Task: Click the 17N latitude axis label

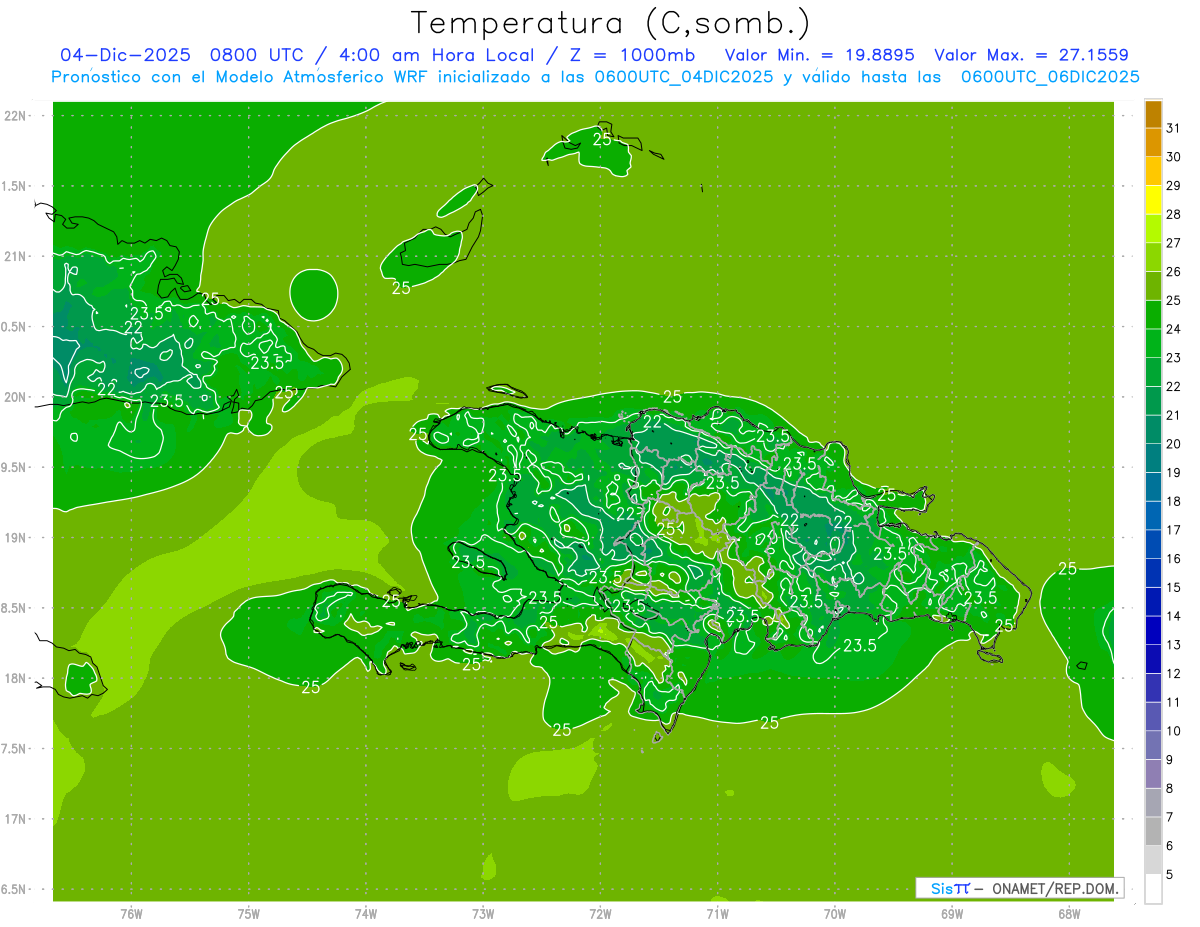Action: click(17, 819)
